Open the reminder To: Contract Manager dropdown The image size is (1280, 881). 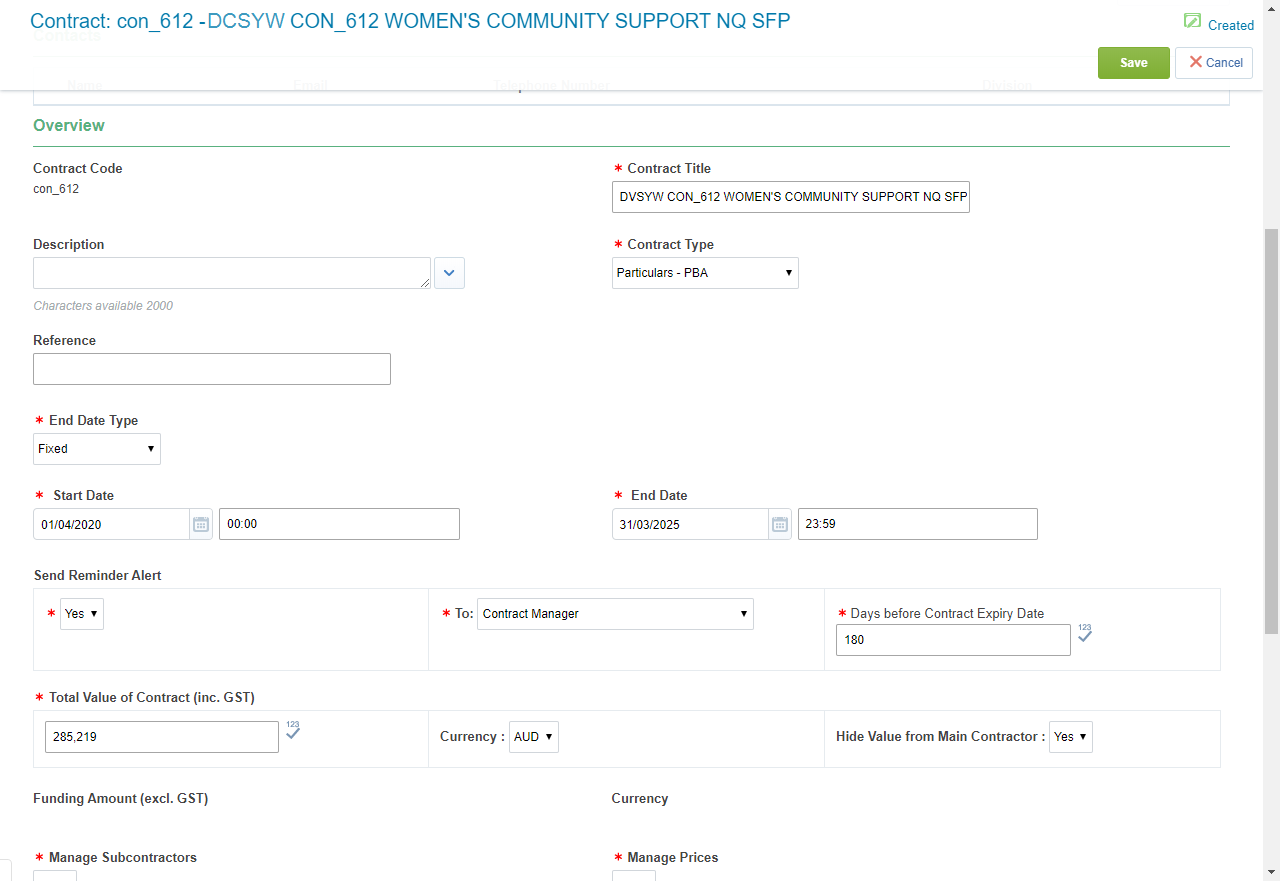(x=615, y=614)
